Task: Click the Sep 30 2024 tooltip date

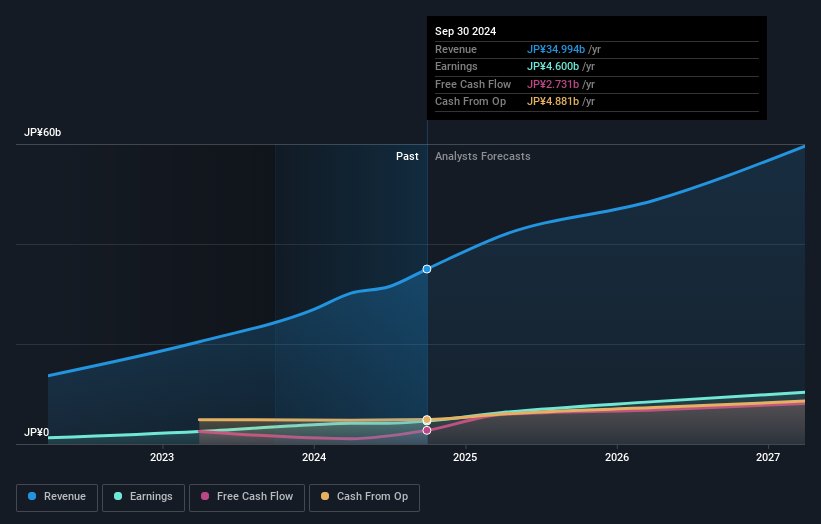Action: 465,32
